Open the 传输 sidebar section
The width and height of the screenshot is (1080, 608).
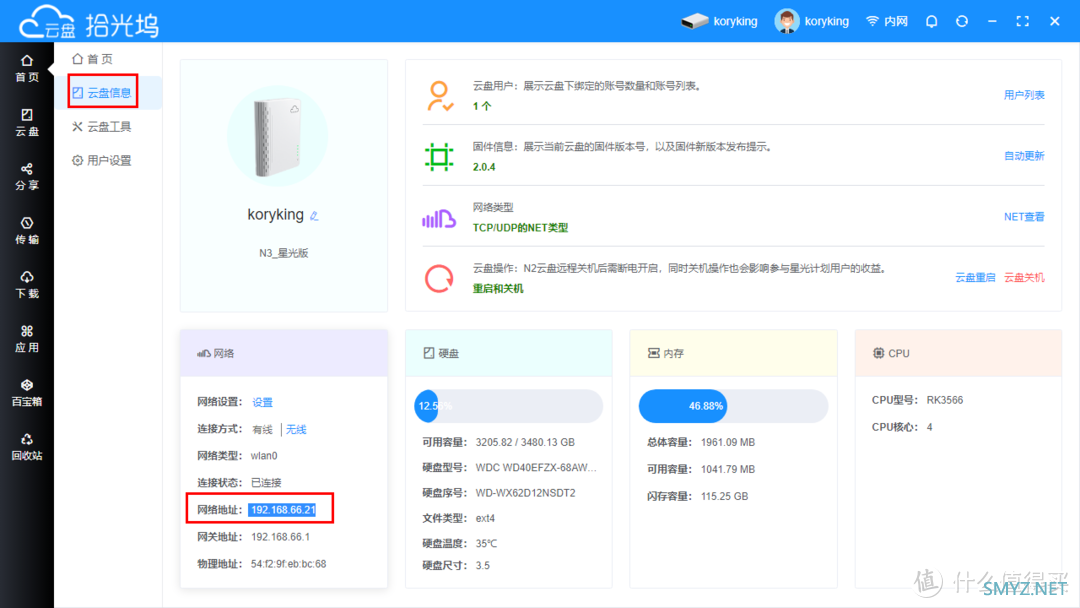coord(26,231)
